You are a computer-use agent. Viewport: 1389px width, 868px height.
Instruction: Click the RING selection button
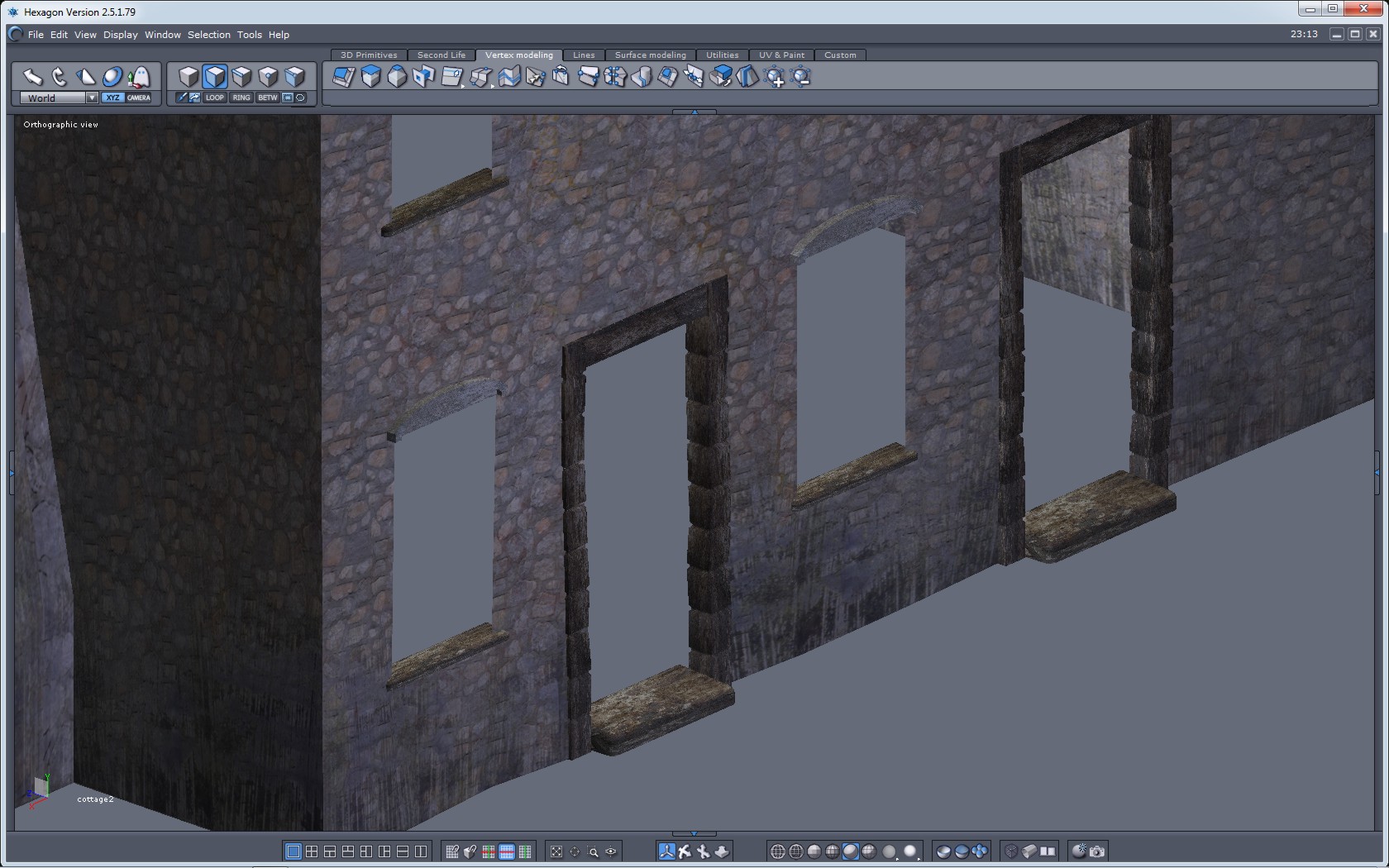pos(241,98)
